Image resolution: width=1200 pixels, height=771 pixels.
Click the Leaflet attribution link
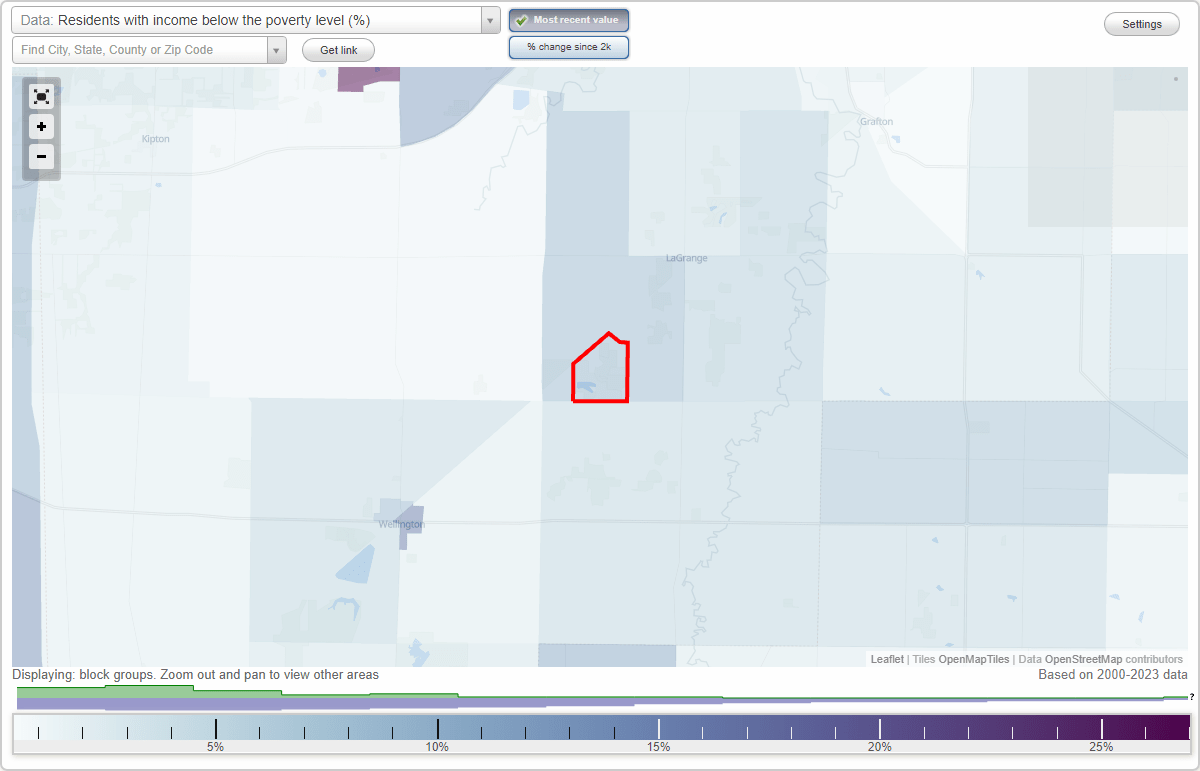(886, 659)
